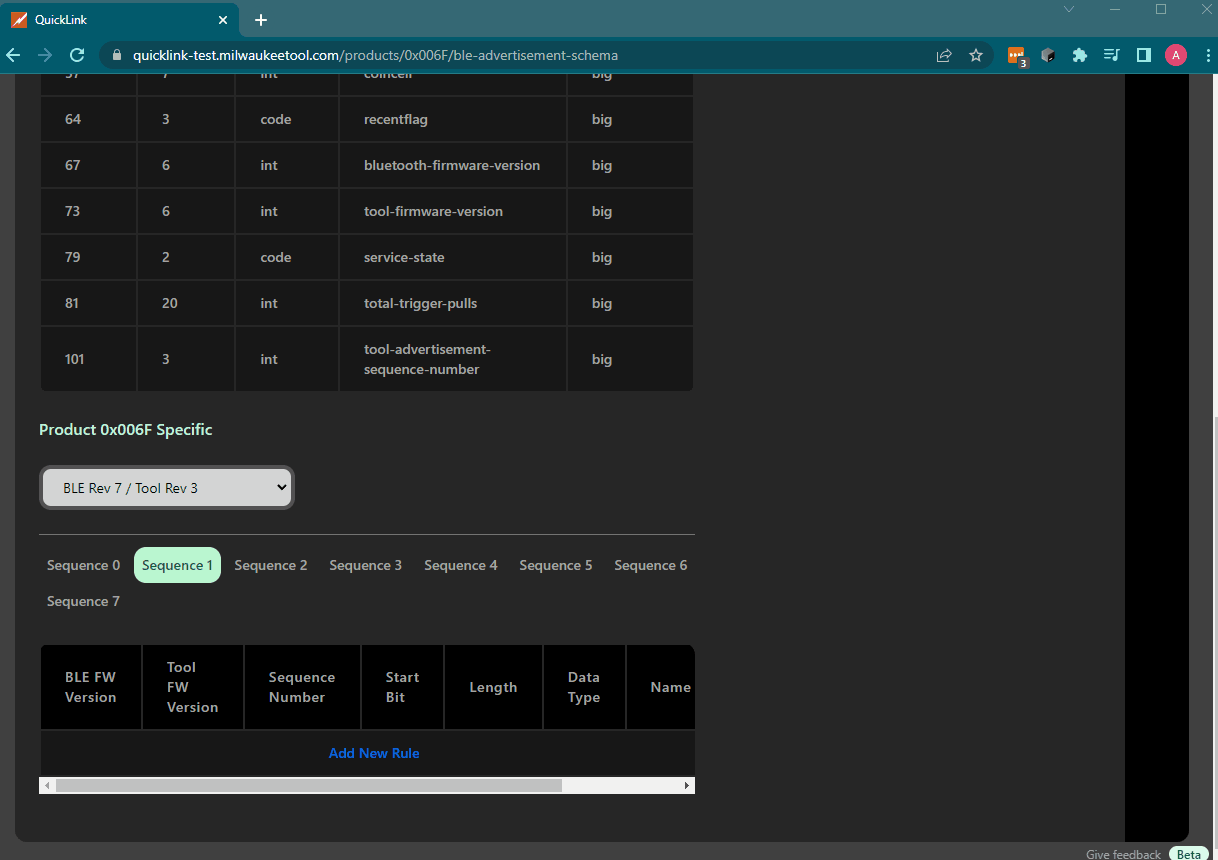Click the Give feedback link
The width and height of the screenshot is (1218, 860).
[x=1123, y=854]
